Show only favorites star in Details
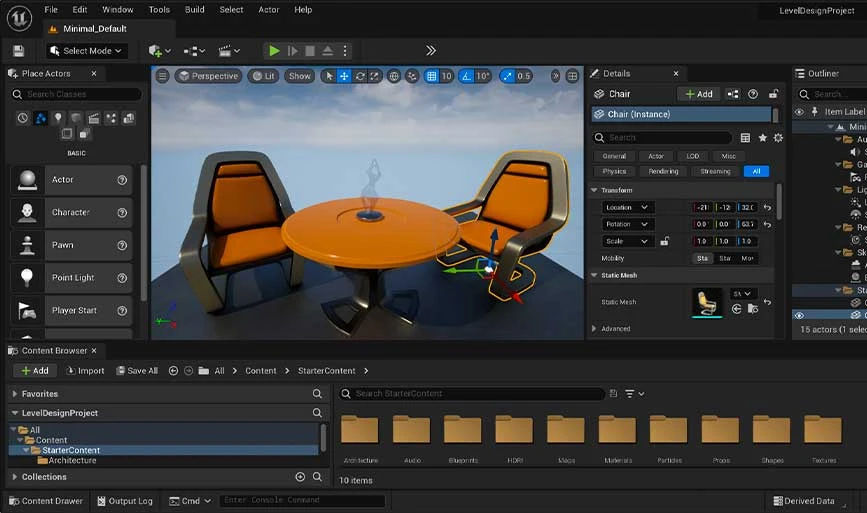The width and height of the screenshot is (867, 513). point(762,138)
